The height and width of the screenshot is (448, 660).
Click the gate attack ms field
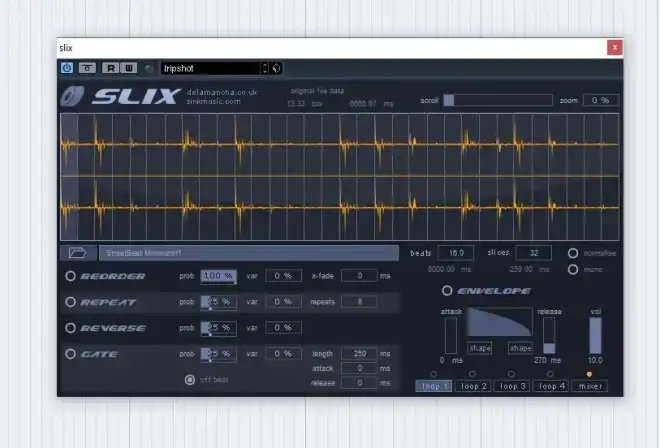pyautogui.click(x=359, y=368)
